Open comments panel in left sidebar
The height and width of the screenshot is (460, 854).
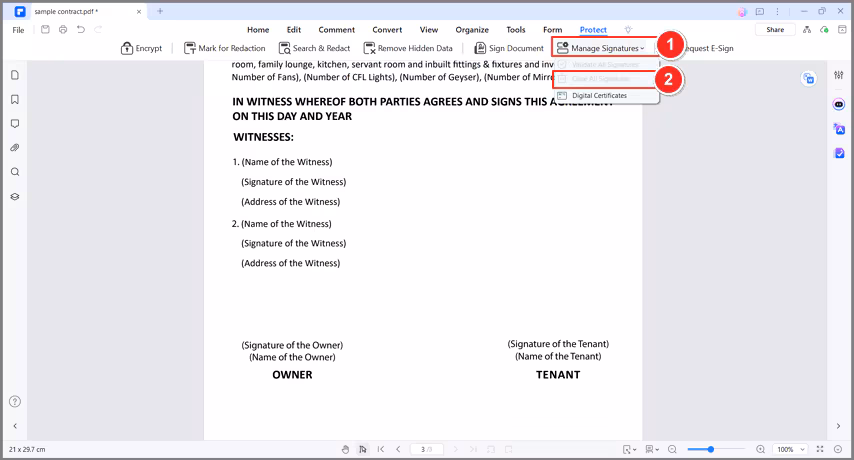pyautogui.click(x=15, y=124)
